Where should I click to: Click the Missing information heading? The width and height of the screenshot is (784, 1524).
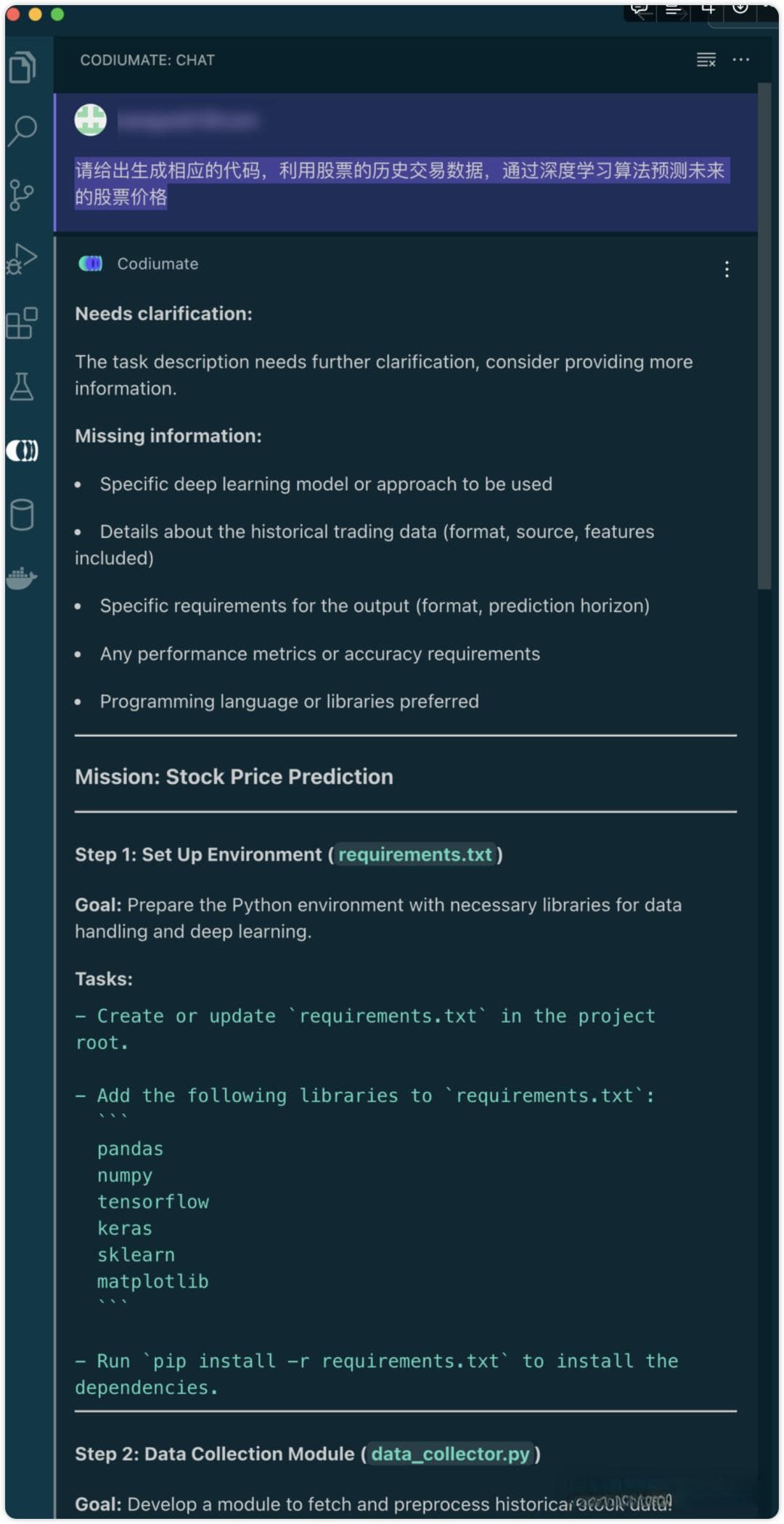(168, 436)
